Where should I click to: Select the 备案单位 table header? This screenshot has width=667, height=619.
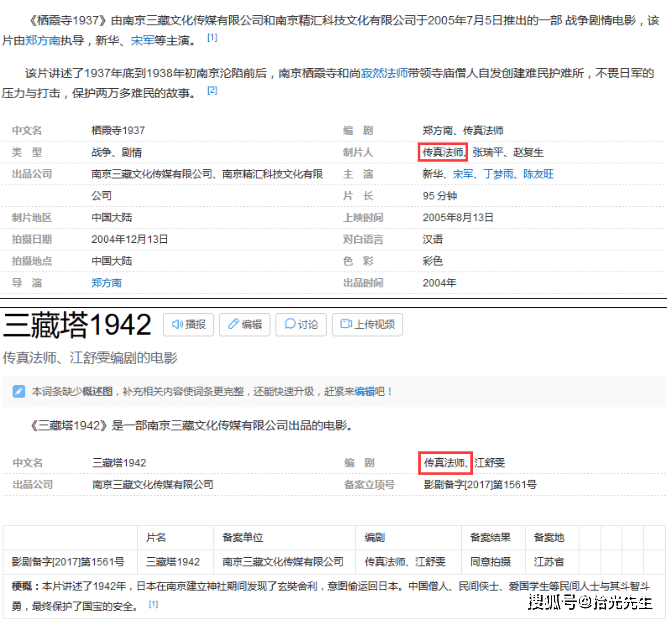(x=242, y=538)
